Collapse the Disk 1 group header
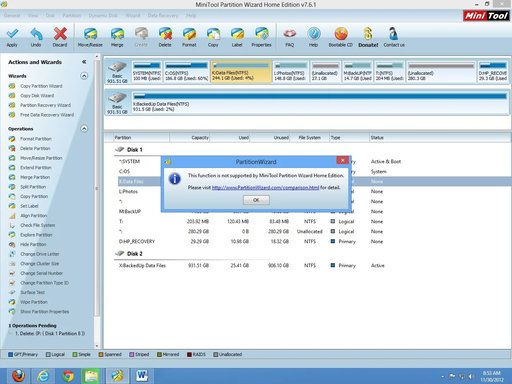 [x=129, y=150]
